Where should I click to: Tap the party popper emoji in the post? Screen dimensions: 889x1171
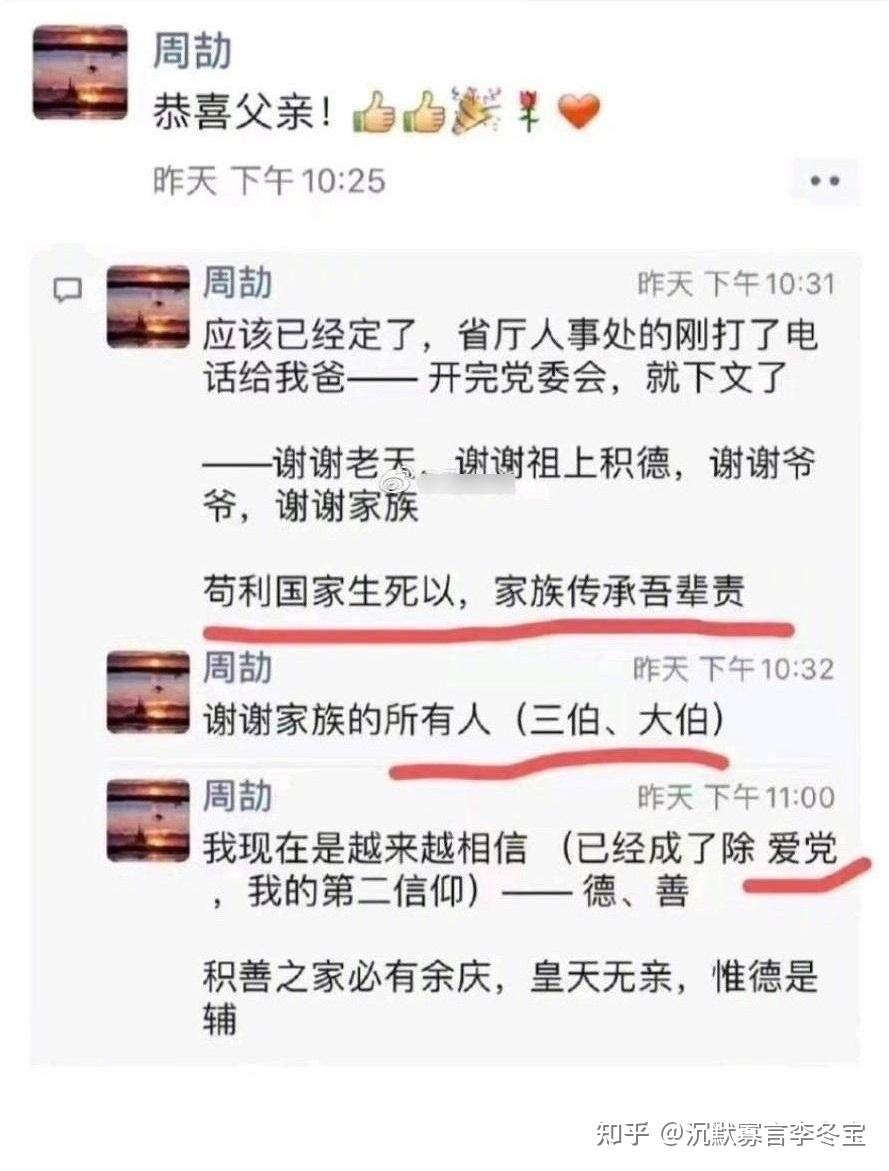coord(477,111)
